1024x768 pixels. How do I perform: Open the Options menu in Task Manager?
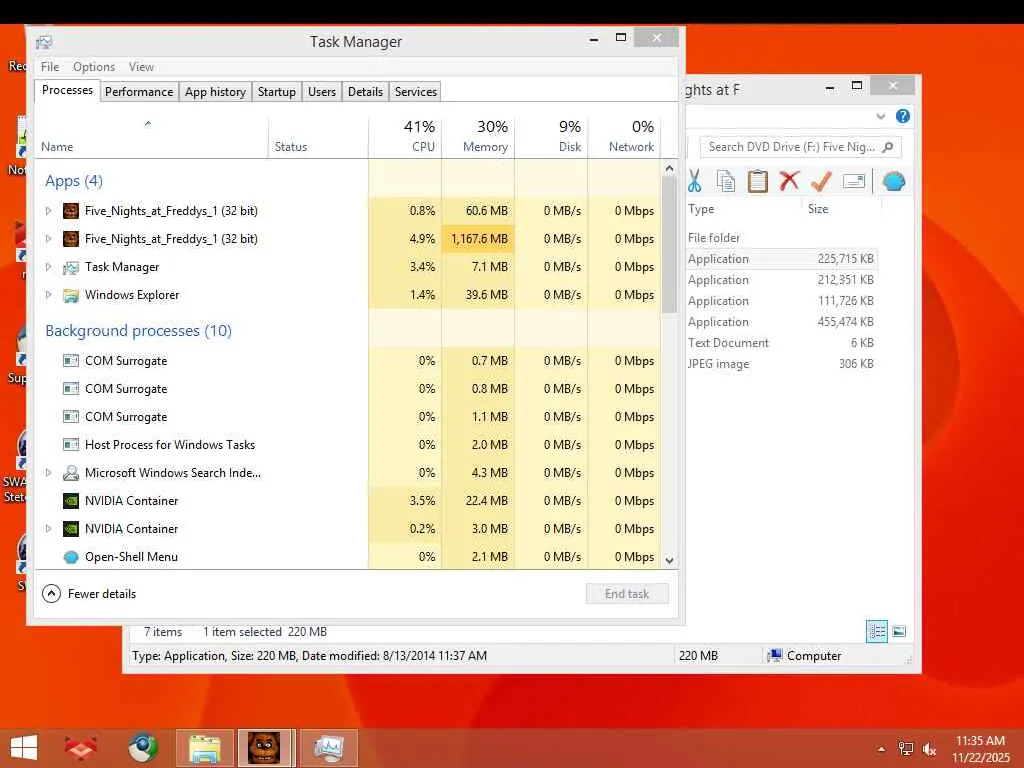coord(94,67)
